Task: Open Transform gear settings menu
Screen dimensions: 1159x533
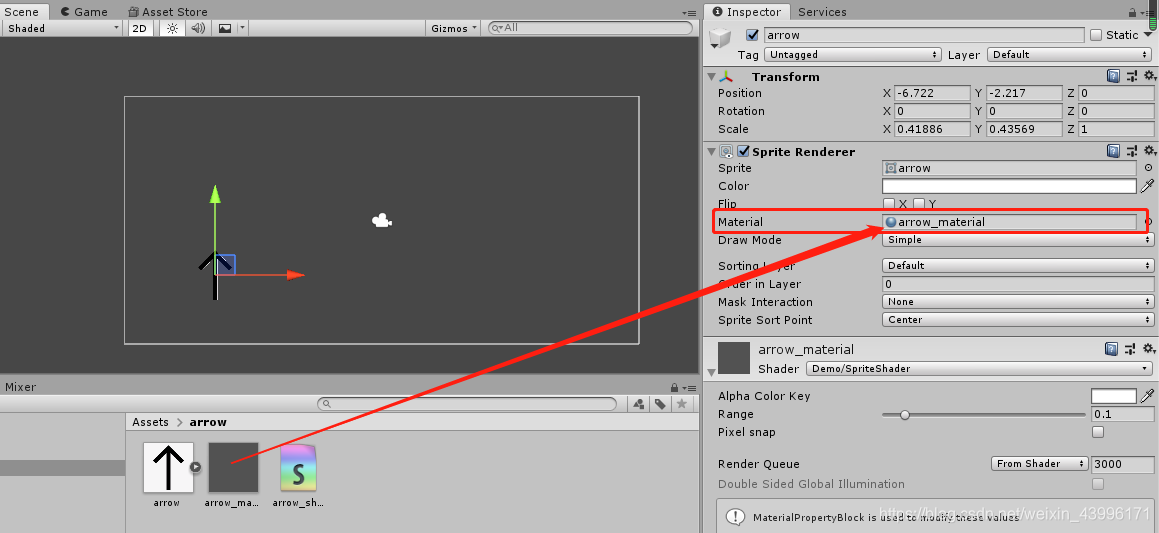Action: point(1149,76)
